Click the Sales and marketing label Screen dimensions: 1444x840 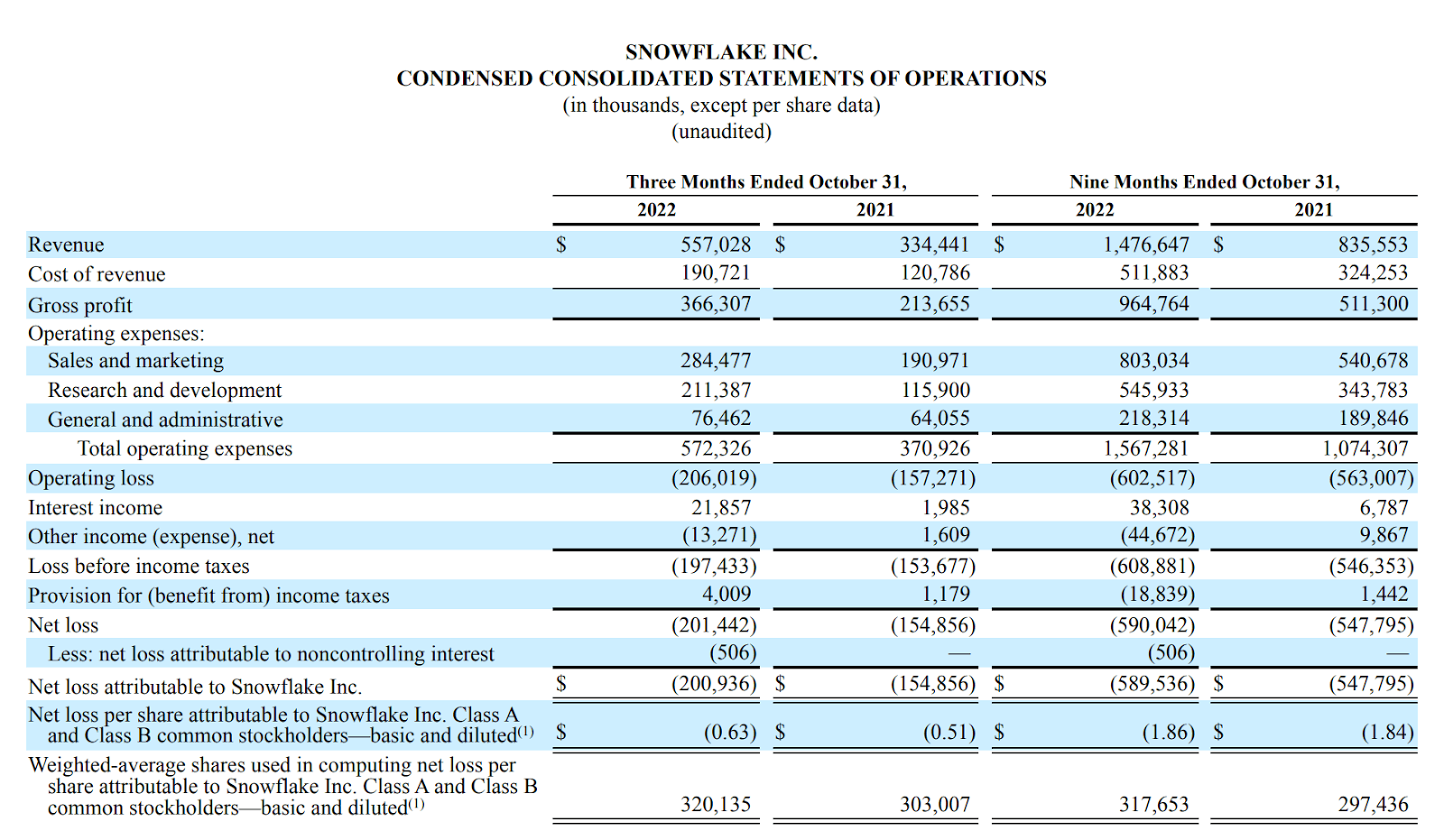tap(135, 361)
